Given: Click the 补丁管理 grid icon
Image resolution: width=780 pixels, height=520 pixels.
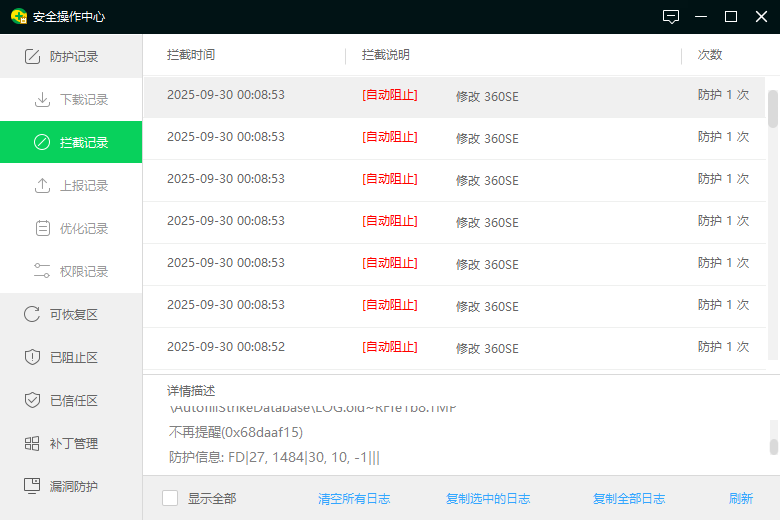Looking at the screenshot, I should pos(32,443).
